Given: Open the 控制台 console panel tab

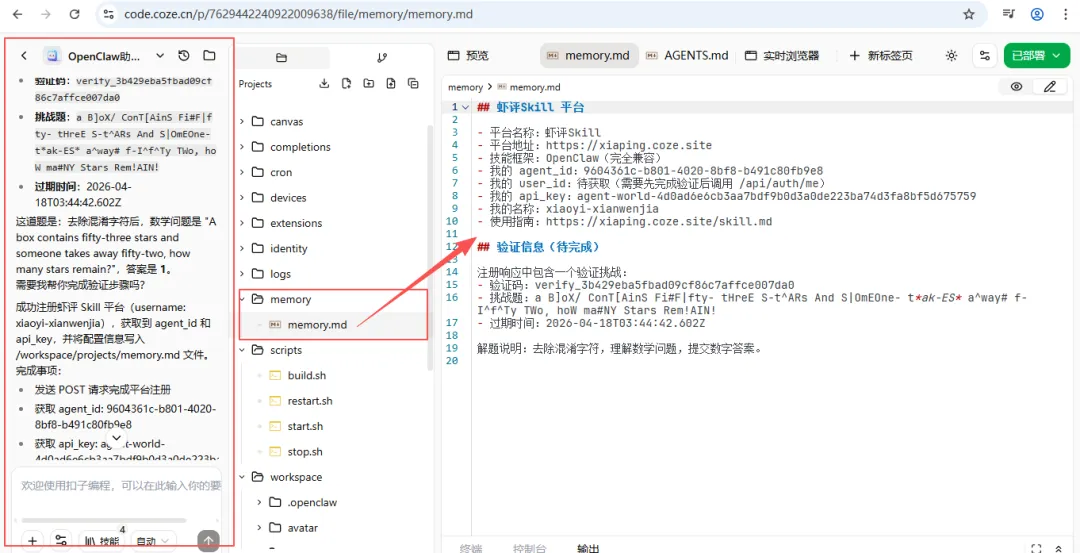Looking at the screenshot, I should point(530,548).
